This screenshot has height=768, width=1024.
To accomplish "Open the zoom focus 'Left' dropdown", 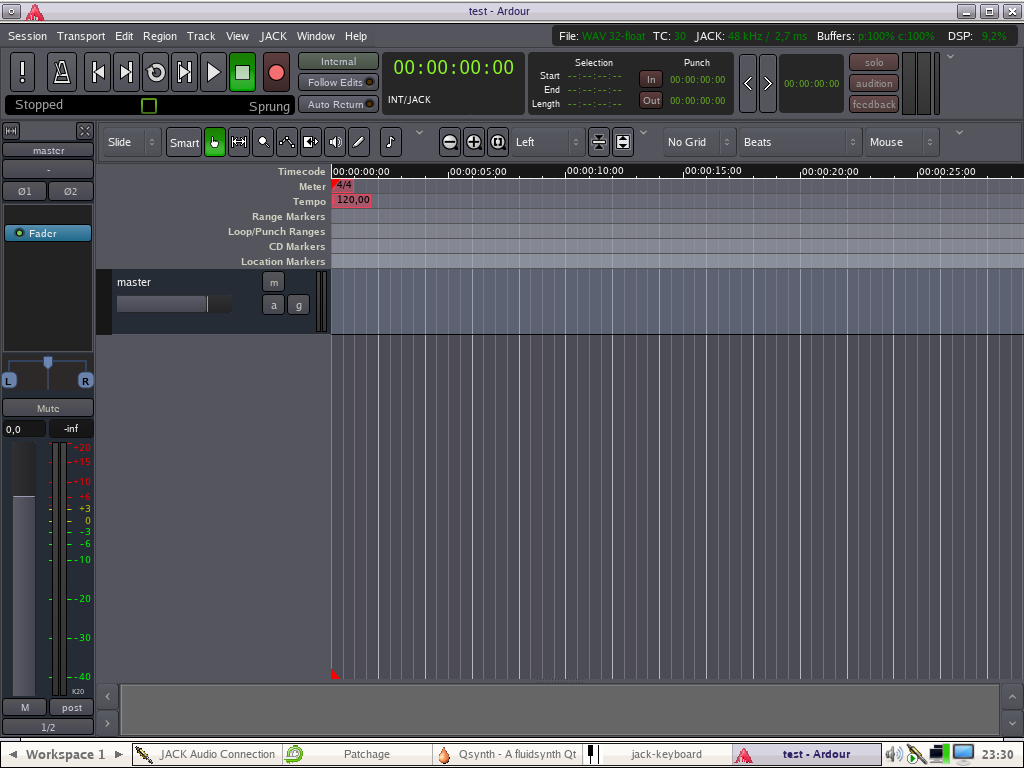I will point(549,142).
